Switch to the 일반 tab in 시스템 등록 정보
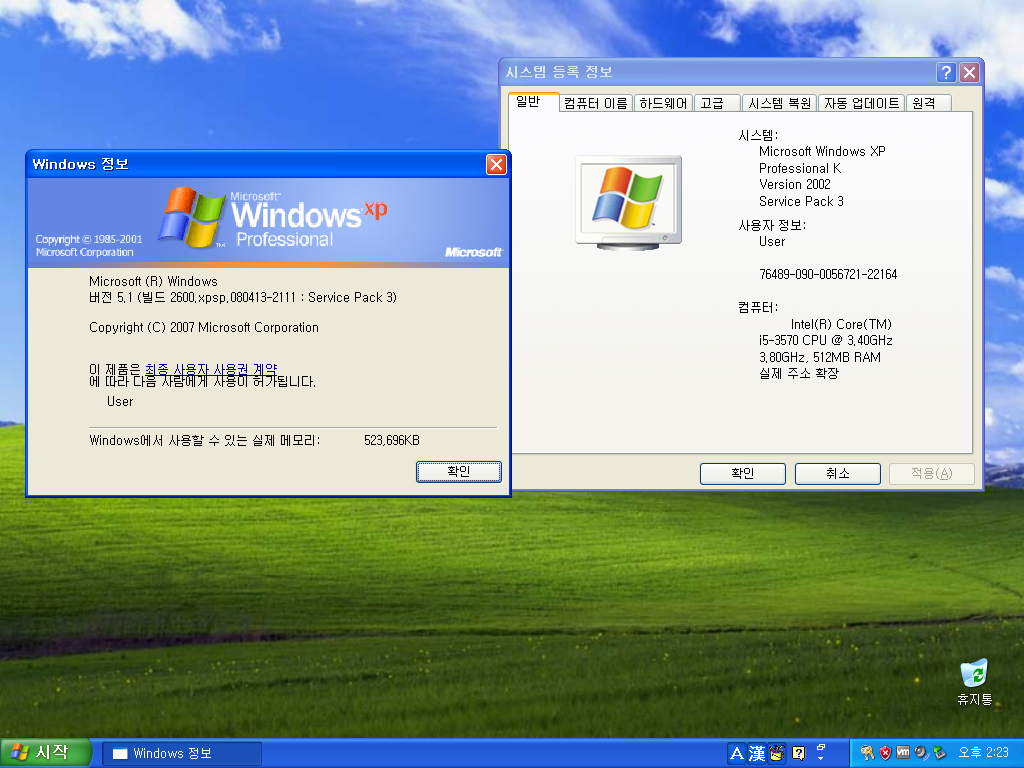The image size is (1024, 768). pos(533,102)
